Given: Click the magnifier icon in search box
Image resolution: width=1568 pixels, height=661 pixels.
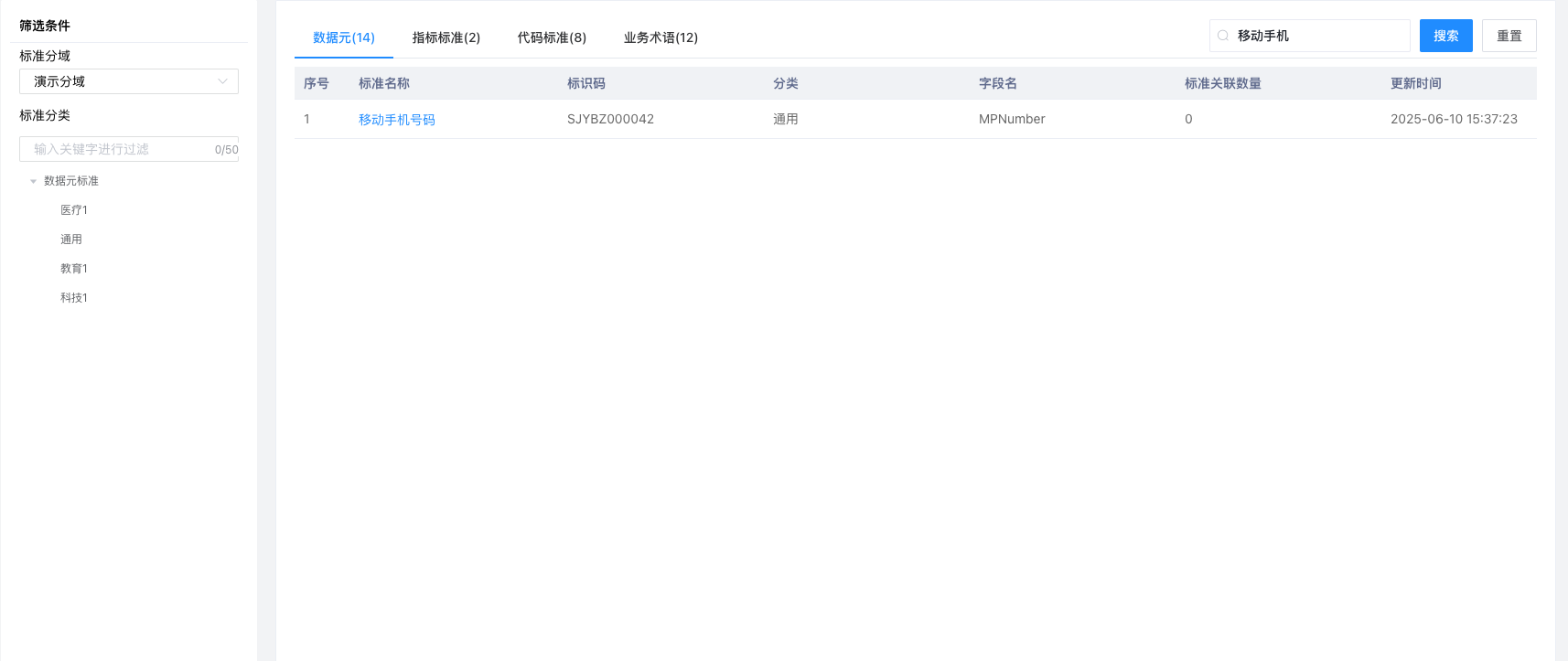Looking at the screenshot, I should coord(1223,36).
